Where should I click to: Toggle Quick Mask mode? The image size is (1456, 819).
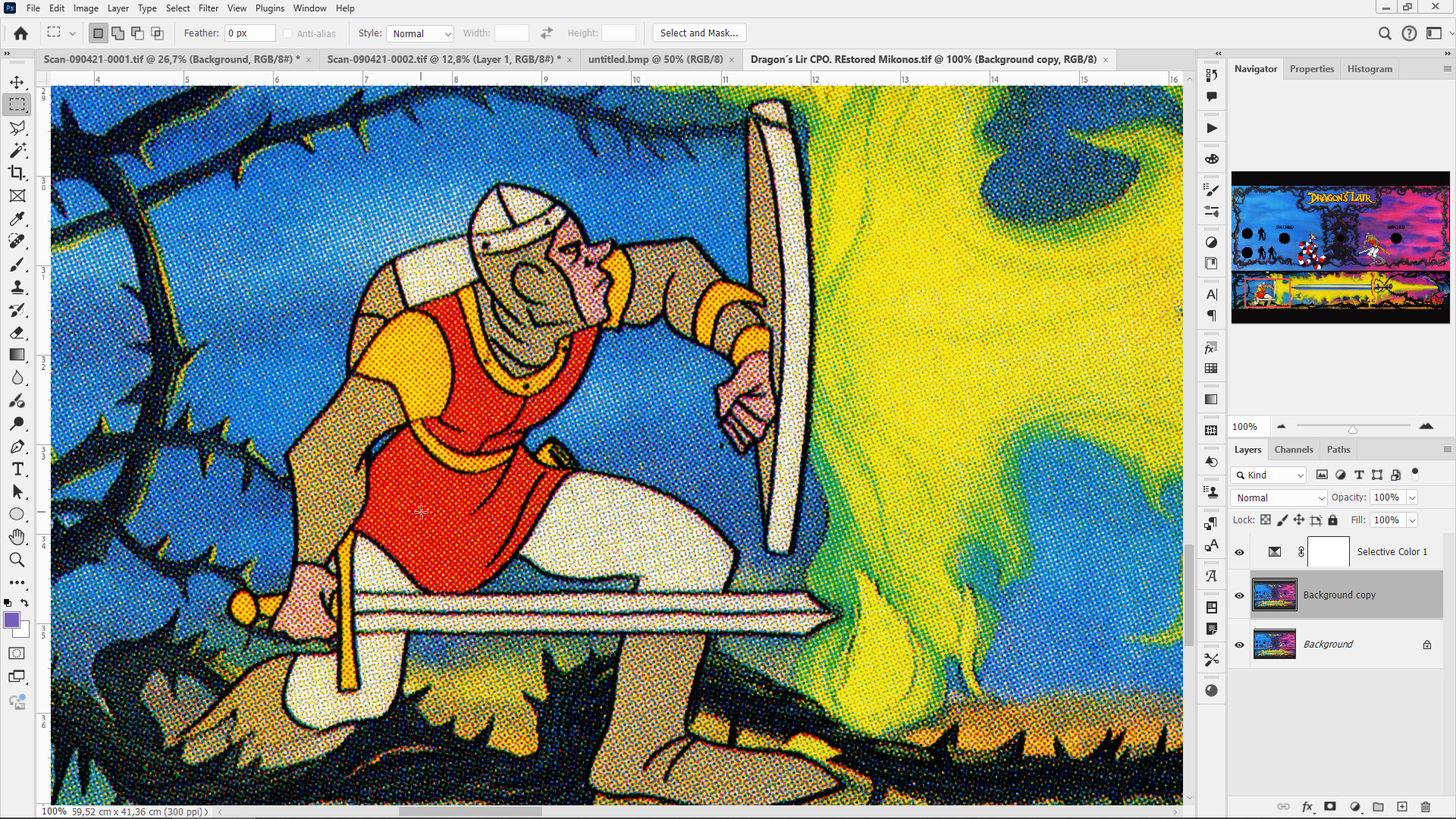[17, 654]
